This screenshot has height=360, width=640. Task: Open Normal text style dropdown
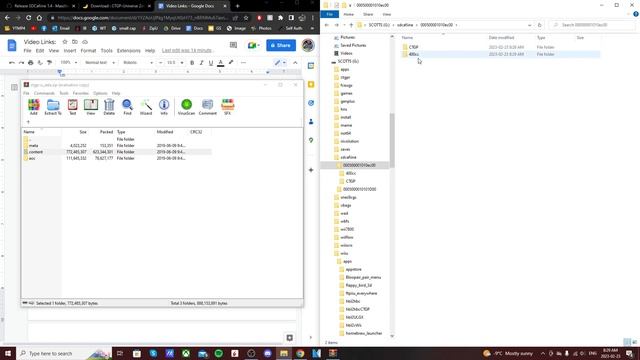(x=100, y=63)
